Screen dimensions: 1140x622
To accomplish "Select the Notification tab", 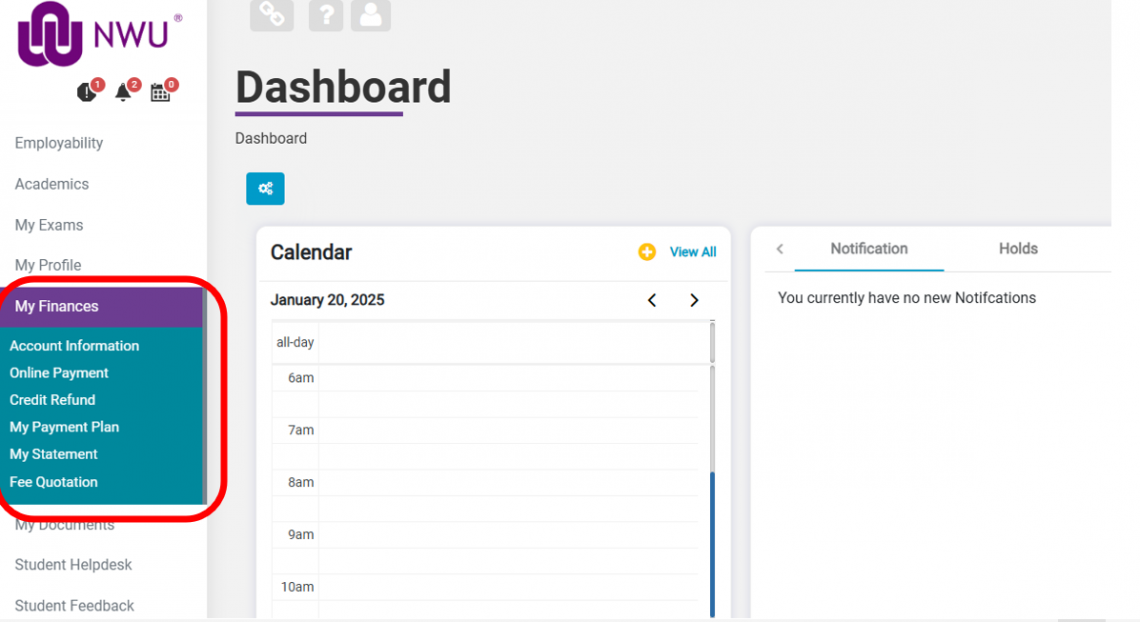I will pyautogui.click(x=869, y=249).
